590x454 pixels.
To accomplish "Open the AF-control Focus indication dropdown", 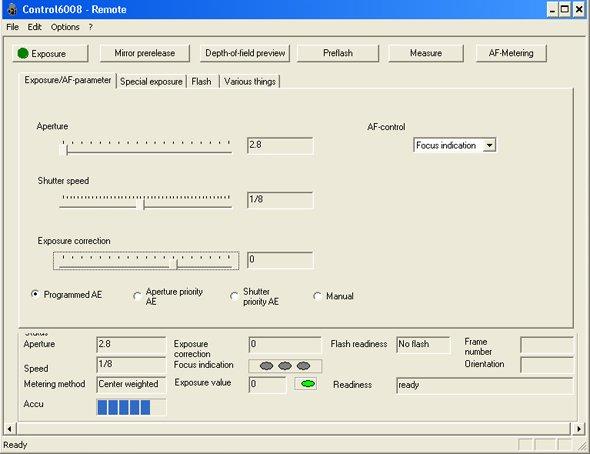I will [454, 145].
